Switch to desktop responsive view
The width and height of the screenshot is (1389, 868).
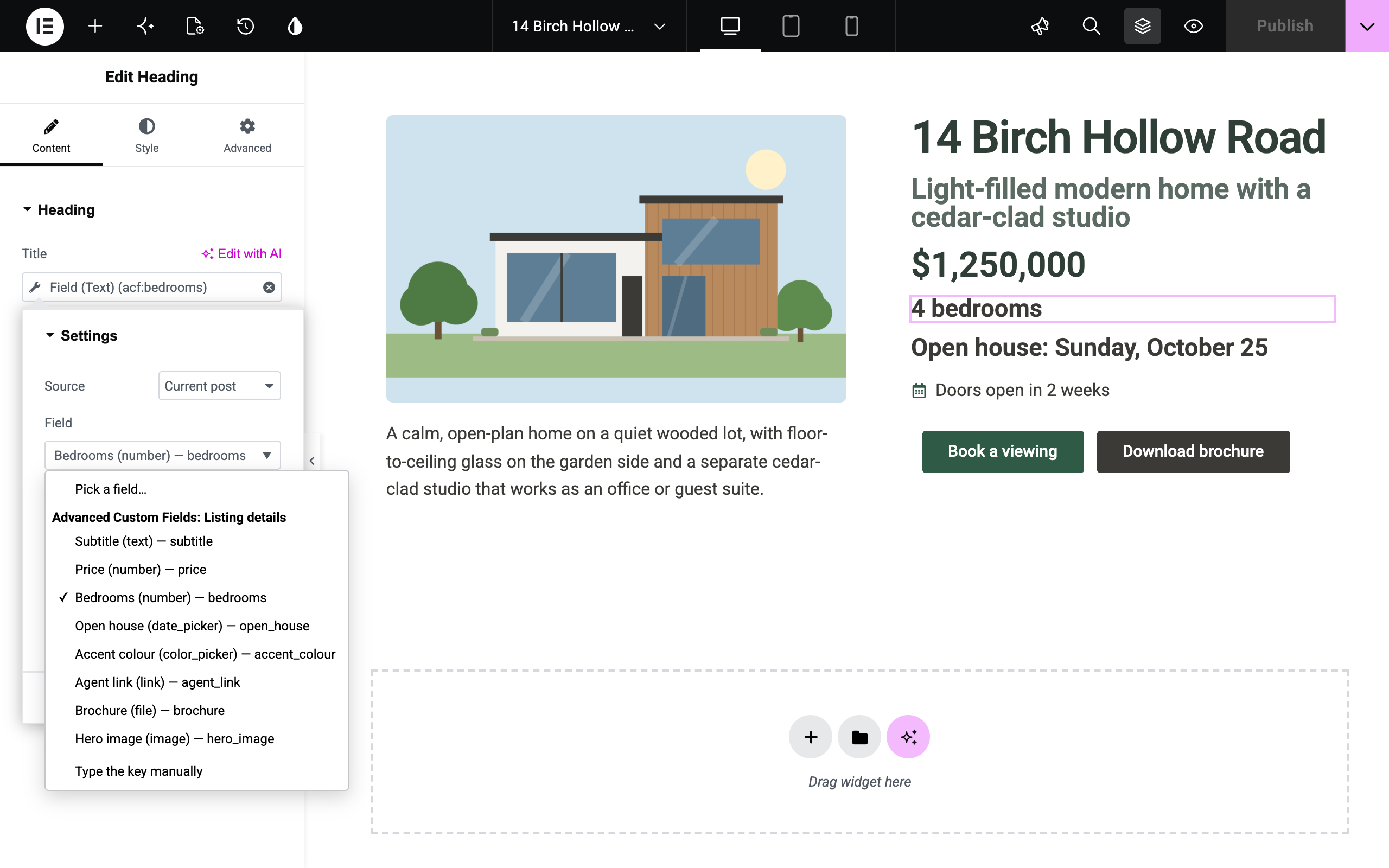point(730,26)
